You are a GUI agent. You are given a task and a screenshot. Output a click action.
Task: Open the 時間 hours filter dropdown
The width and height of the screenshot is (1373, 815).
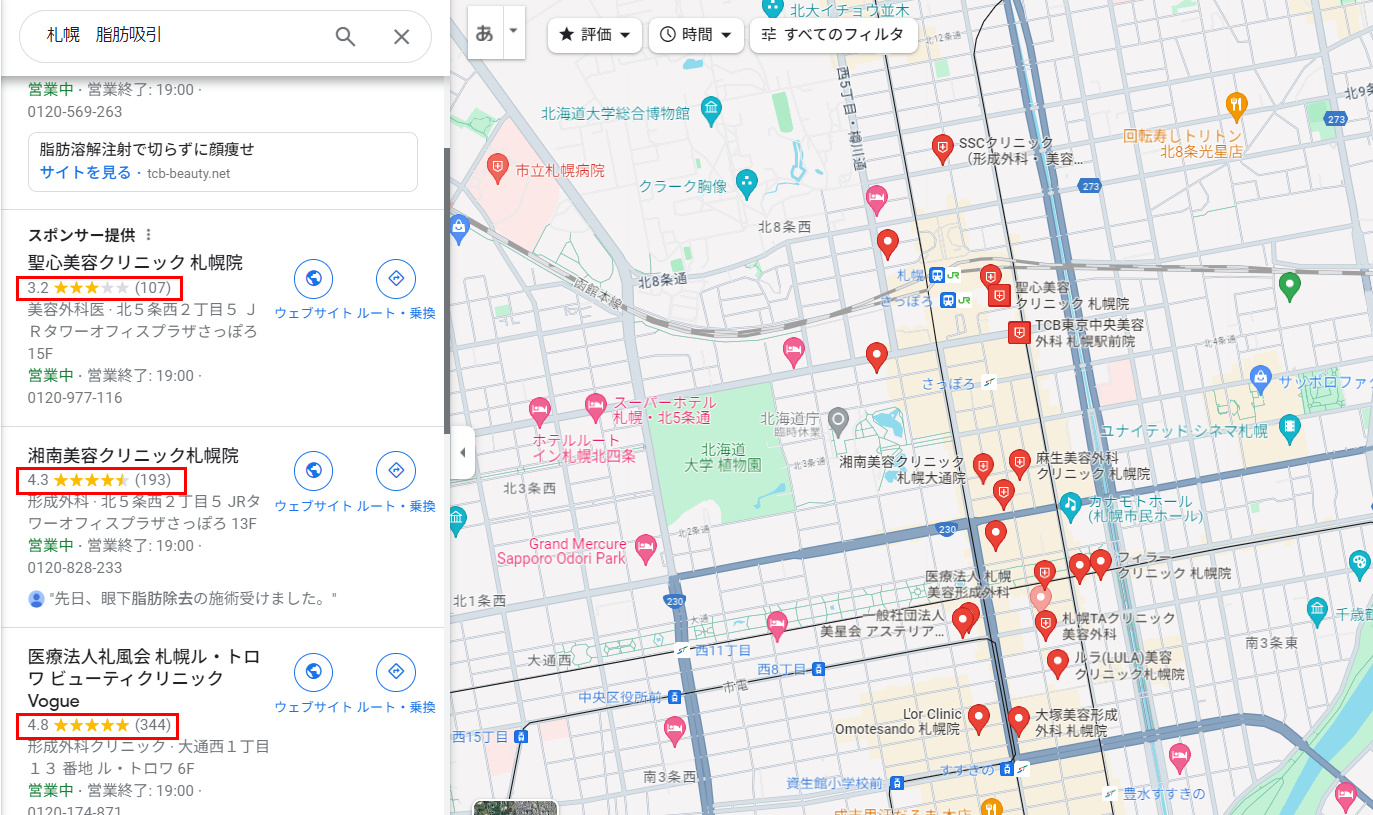coord(696,34)
